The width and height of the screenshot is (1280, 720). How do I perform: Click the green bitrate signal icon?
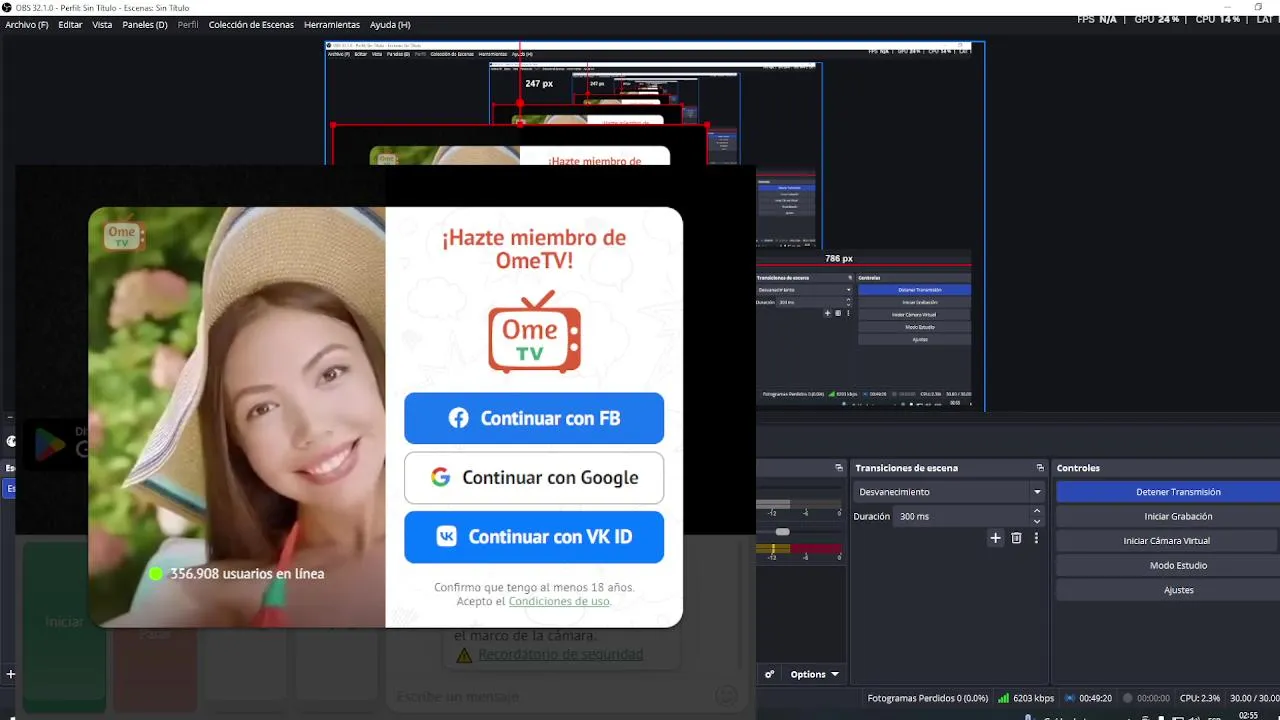[1004, 698]
